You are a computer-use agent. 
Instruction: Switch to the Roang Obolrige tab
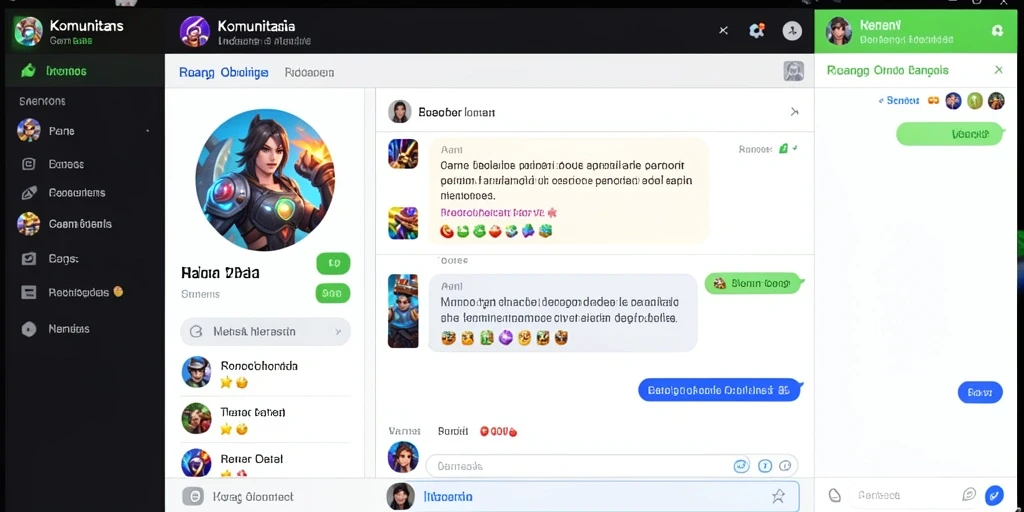pyautogui.click(x=223, y=72)
